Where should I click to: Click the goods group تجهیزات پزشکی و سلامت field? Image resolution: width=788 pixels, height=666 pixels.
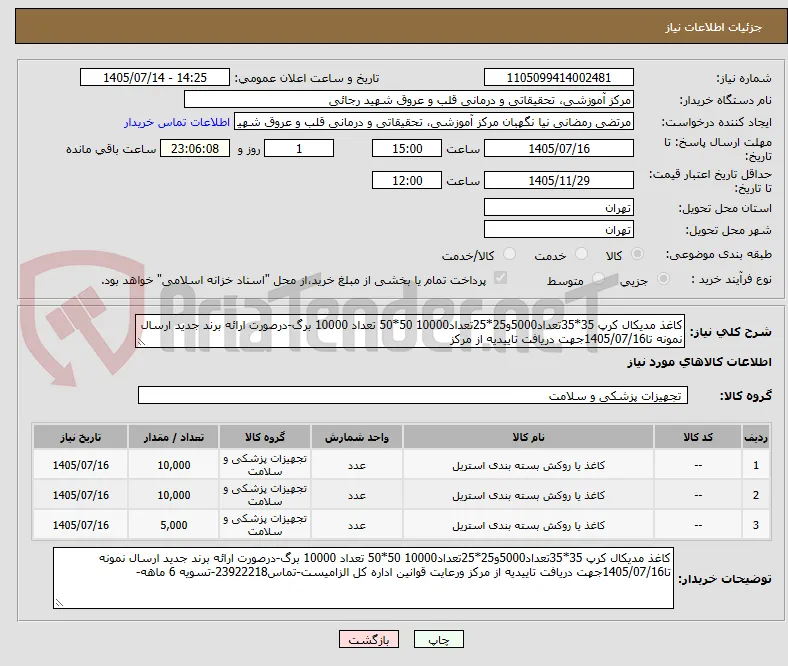coord(413,395)
